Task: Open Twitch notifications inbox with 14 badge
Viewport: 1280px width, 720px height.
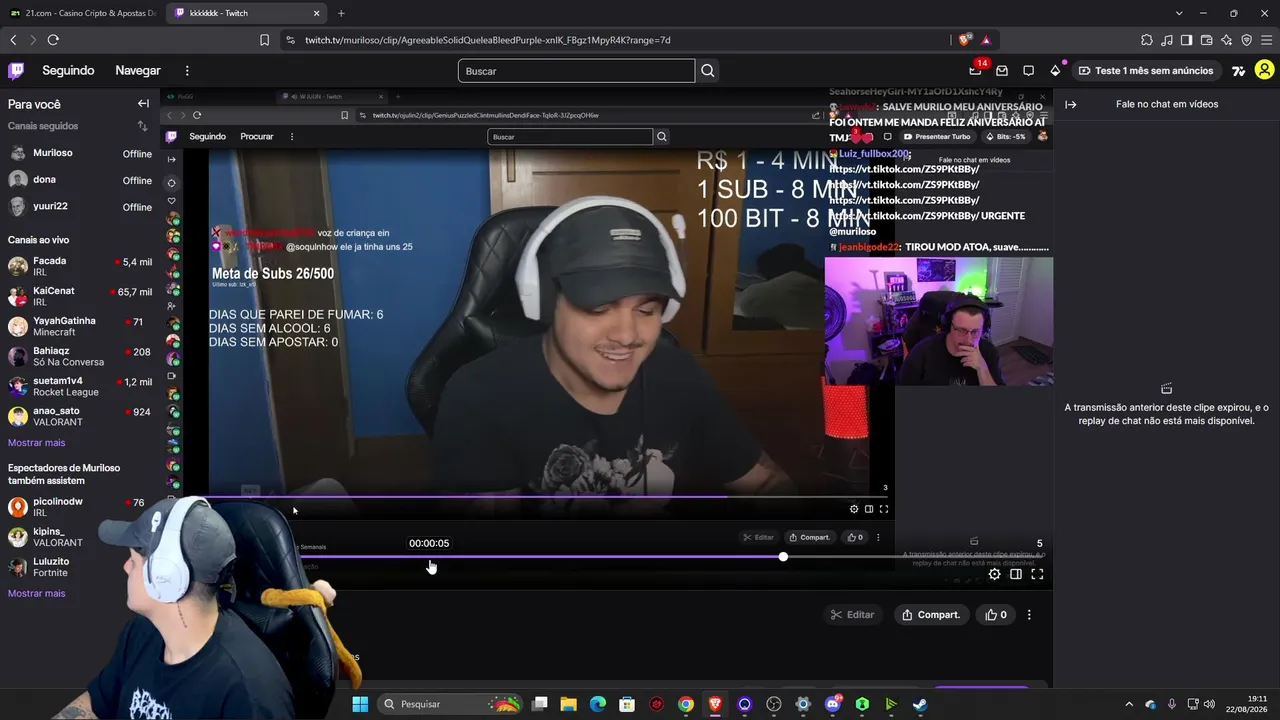Action: click(x=976, y=71)
